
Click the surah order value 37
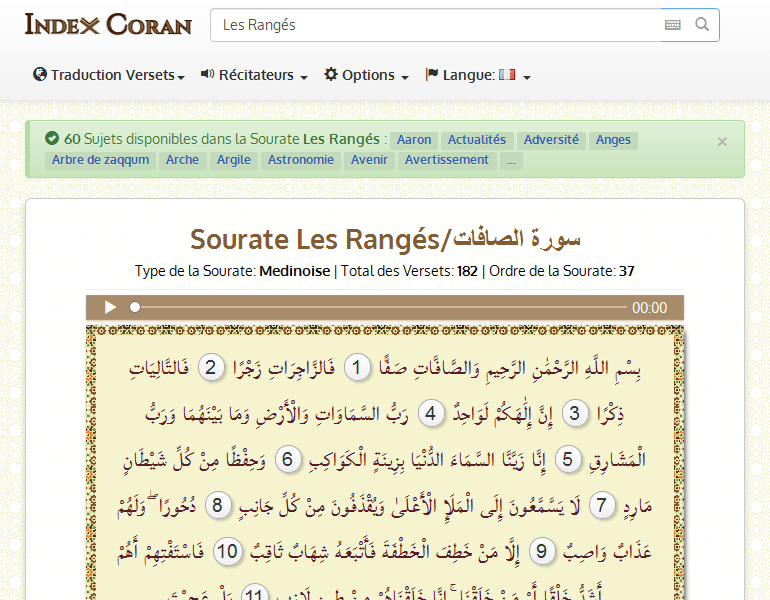tap(627, 271)
